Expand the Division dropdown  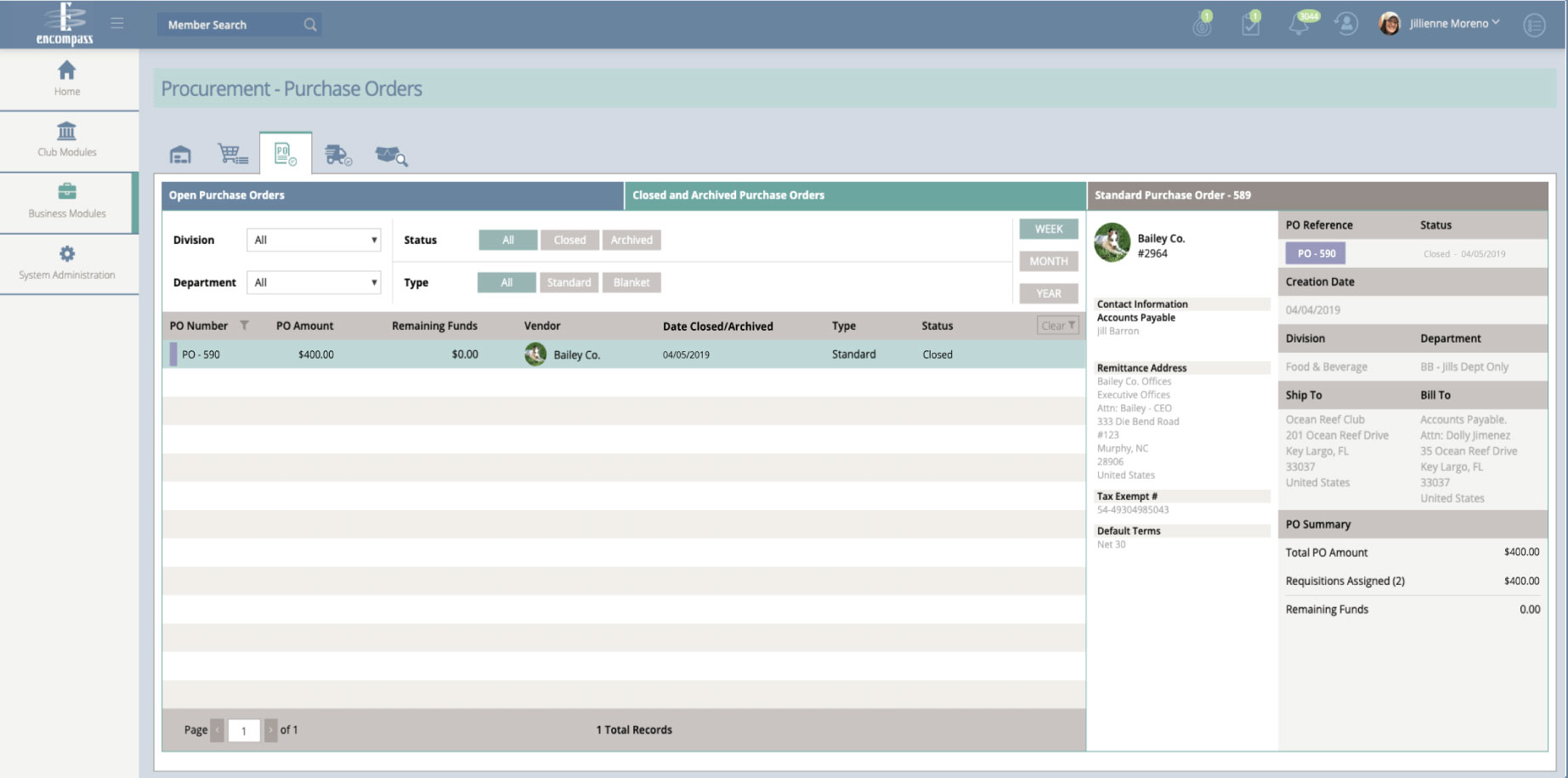tap(314, 240)
